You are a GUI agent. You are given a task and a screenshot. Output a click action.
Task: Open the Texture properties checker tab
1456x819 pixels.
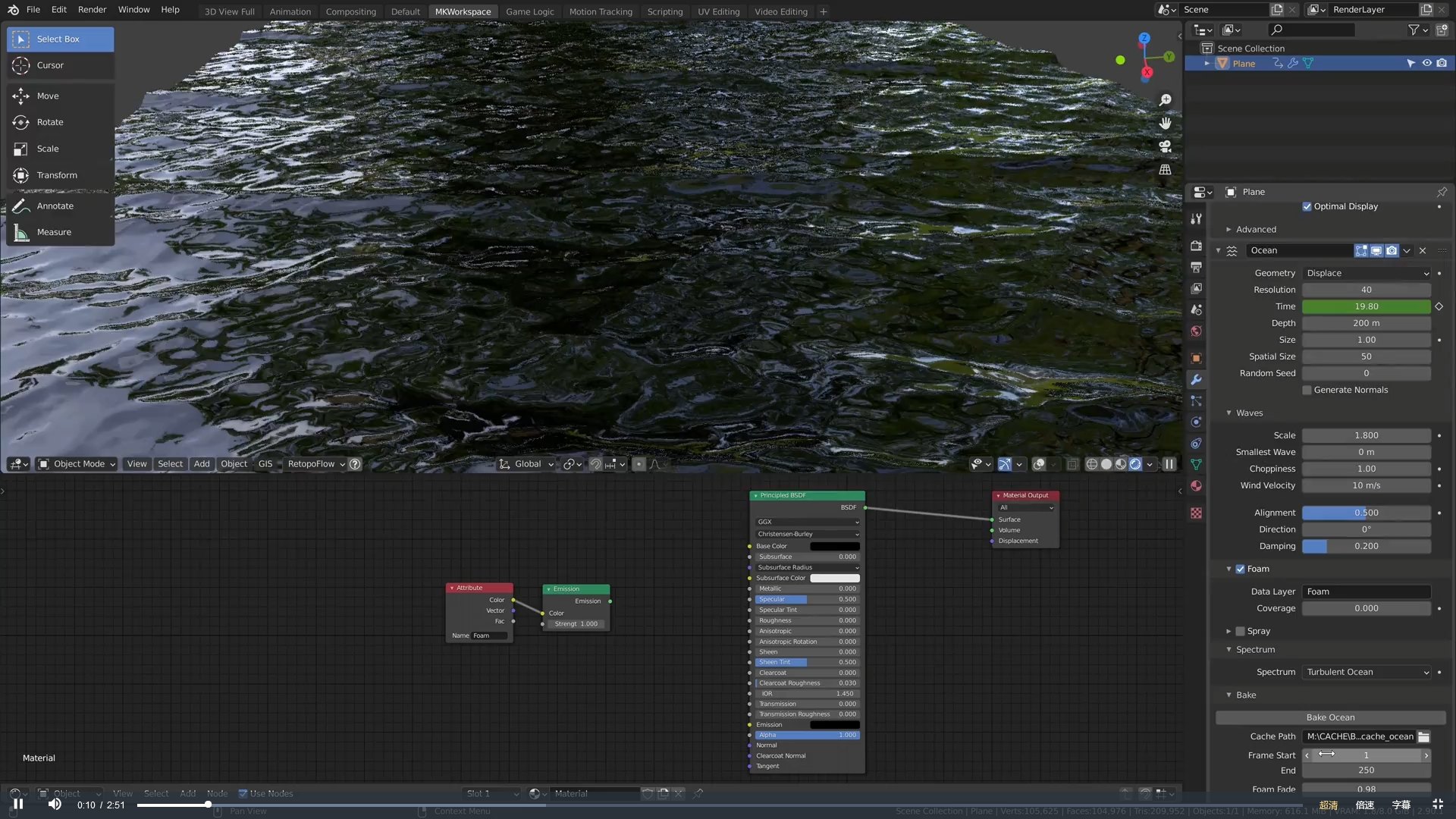(1196, 513)
